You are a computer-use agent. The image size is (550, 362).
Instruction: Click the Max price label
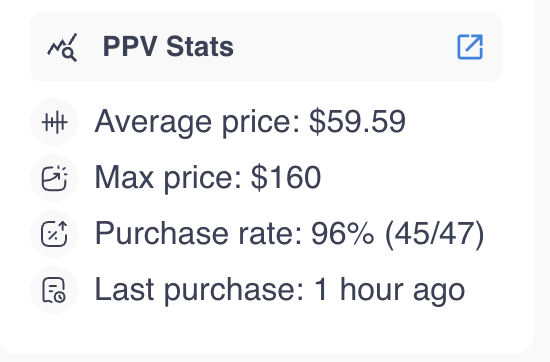[x=168, y=177]
